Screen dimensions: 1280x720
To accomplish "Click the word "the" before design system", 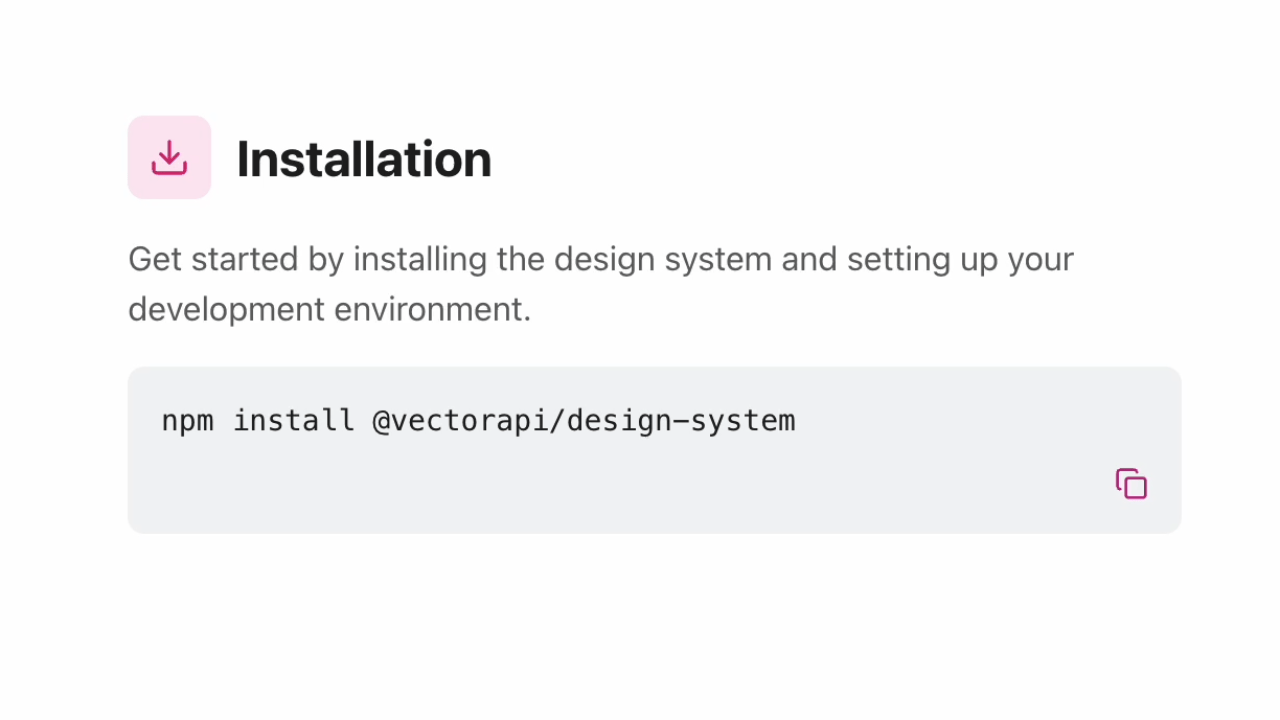I will pos(520,260).
